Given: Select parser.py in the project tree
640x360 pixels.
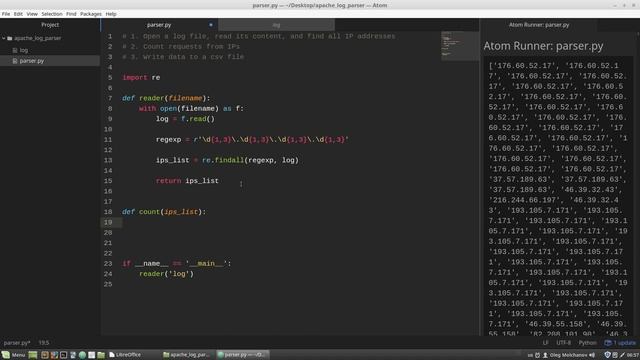Looking at the screenshot, I should click(x=31, y=61).
